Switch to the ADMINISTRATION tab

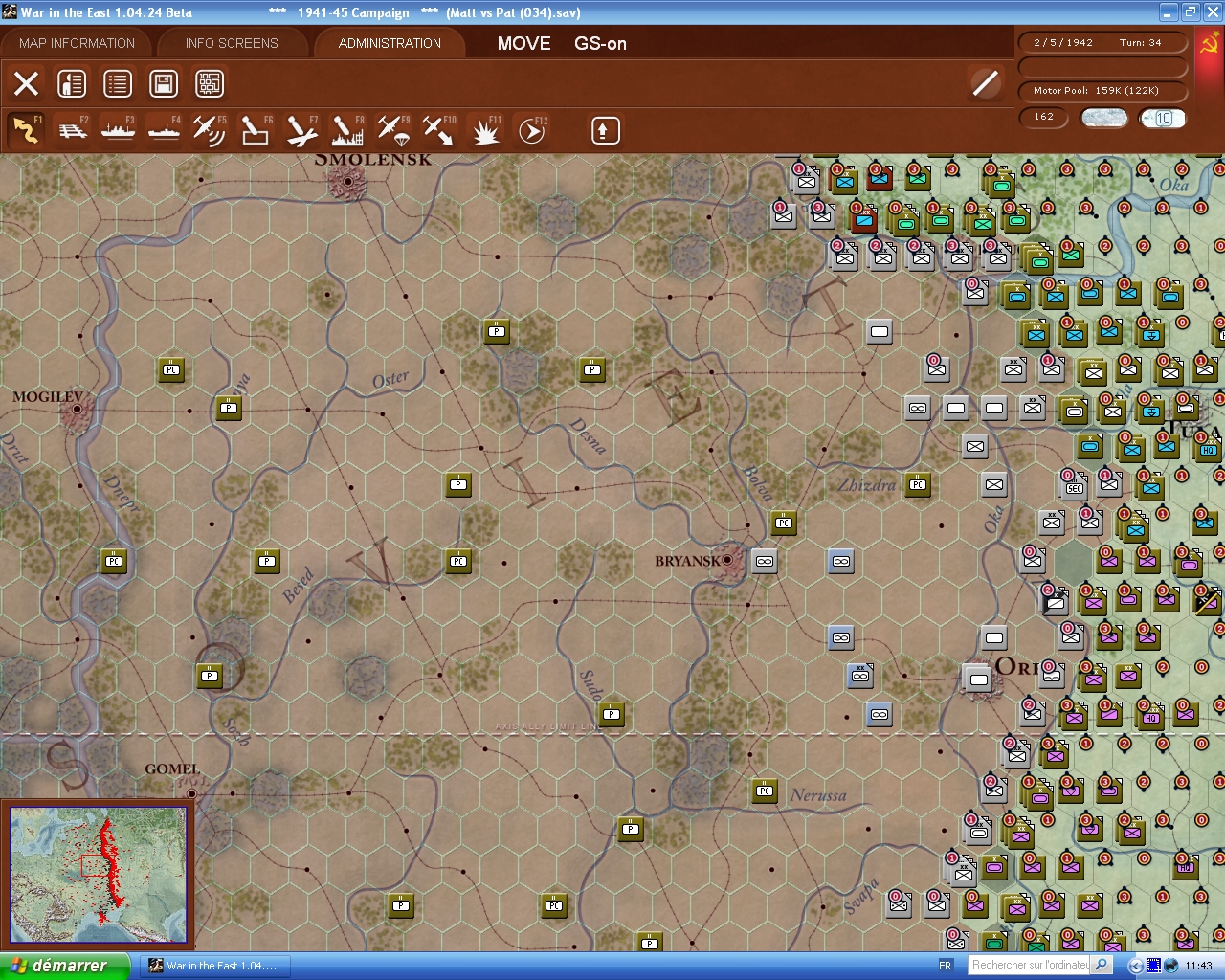point(390,43)
